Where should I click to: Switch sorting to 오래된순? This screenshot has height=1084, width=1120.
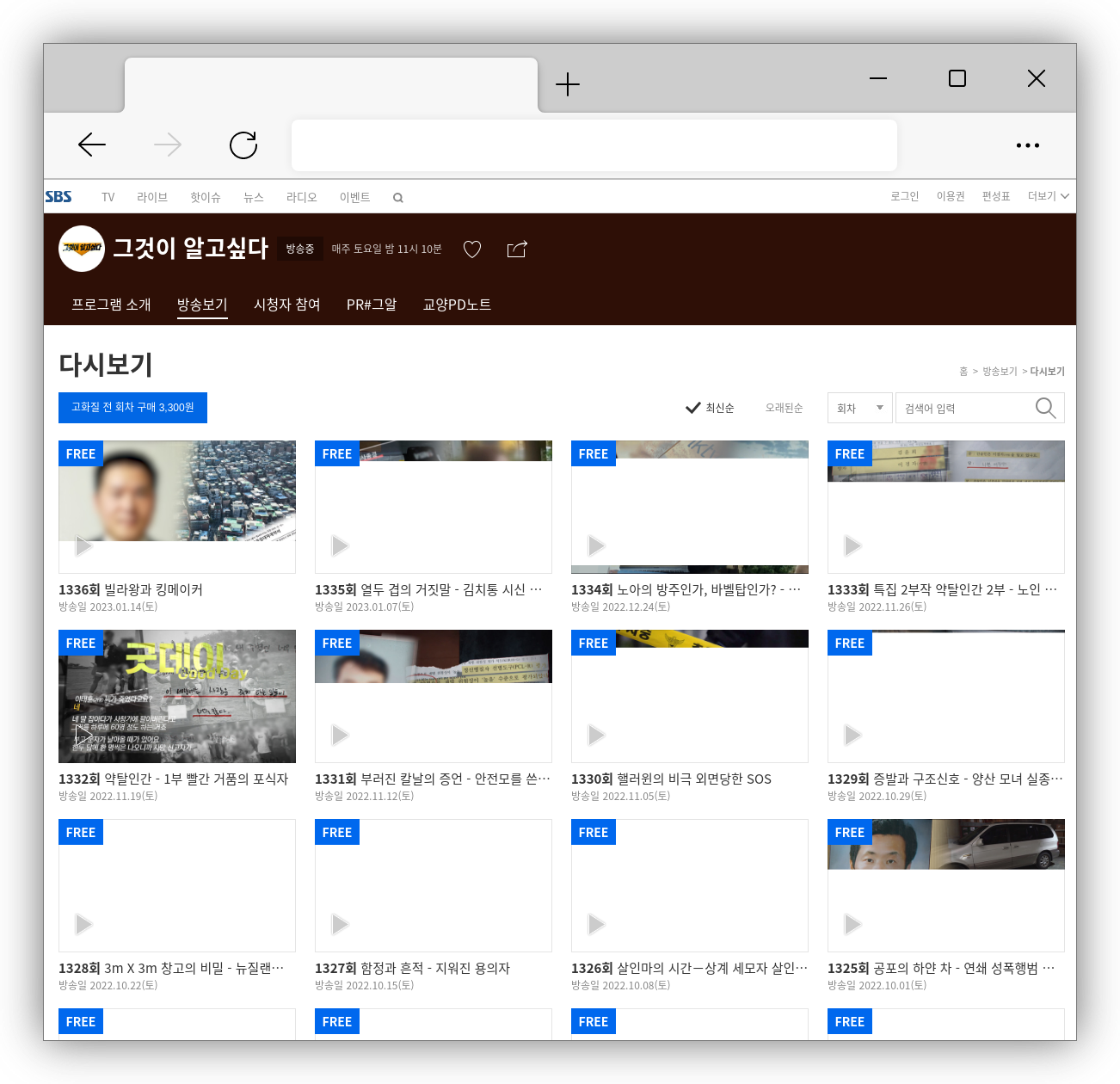[x=783, y=408]
